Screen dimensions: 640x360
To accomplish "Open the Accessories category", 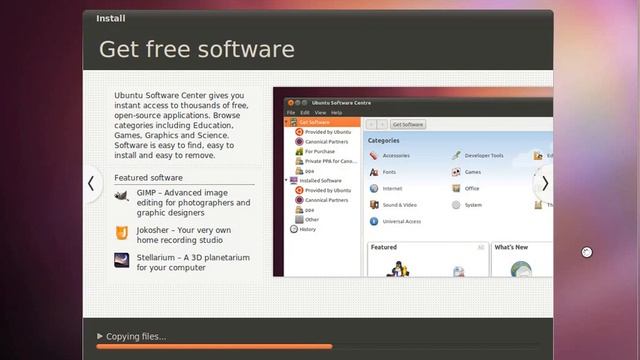I will (390, 156).
